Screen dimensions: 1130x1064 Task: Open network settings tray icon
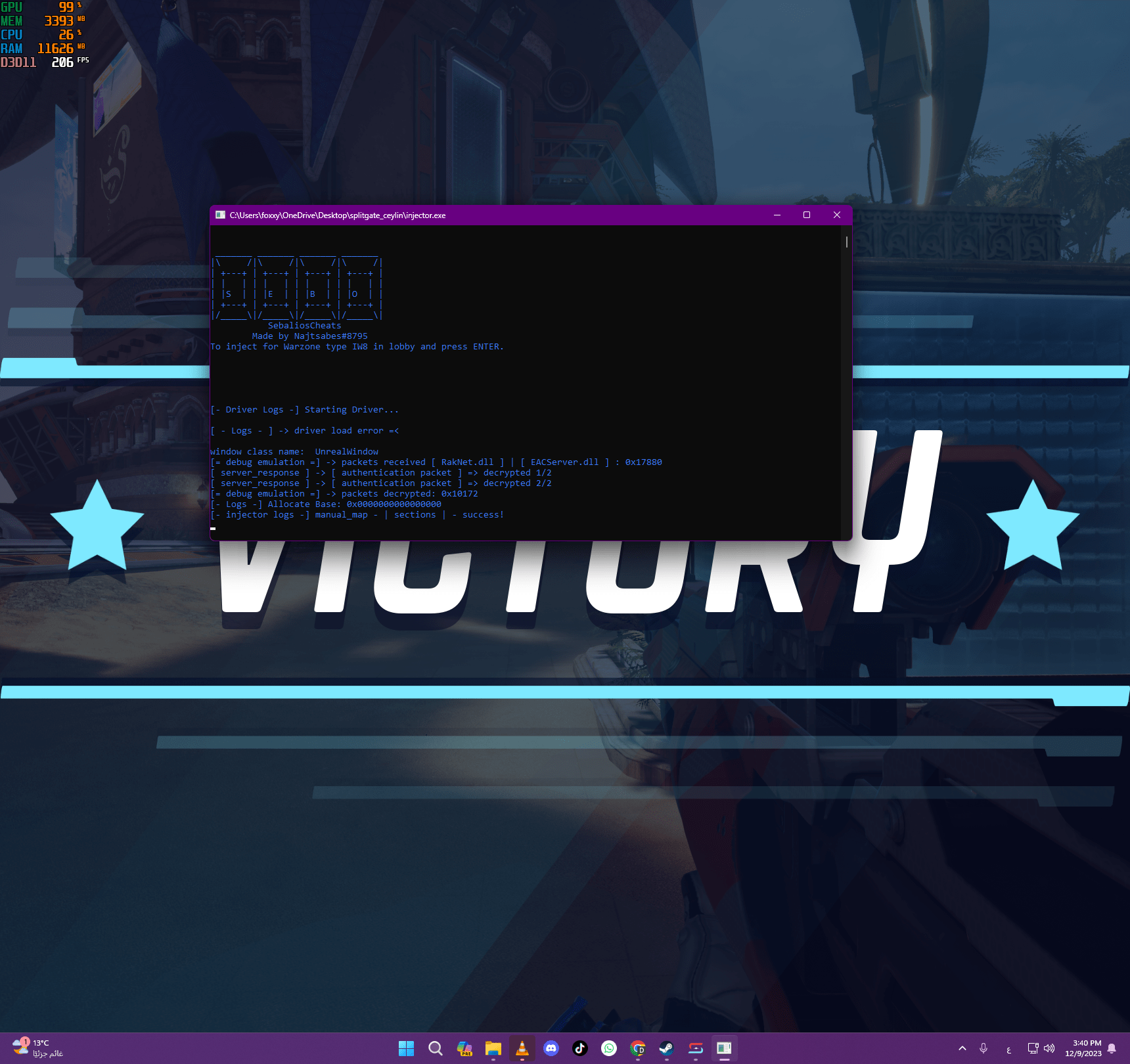tap(1033, 1048)
